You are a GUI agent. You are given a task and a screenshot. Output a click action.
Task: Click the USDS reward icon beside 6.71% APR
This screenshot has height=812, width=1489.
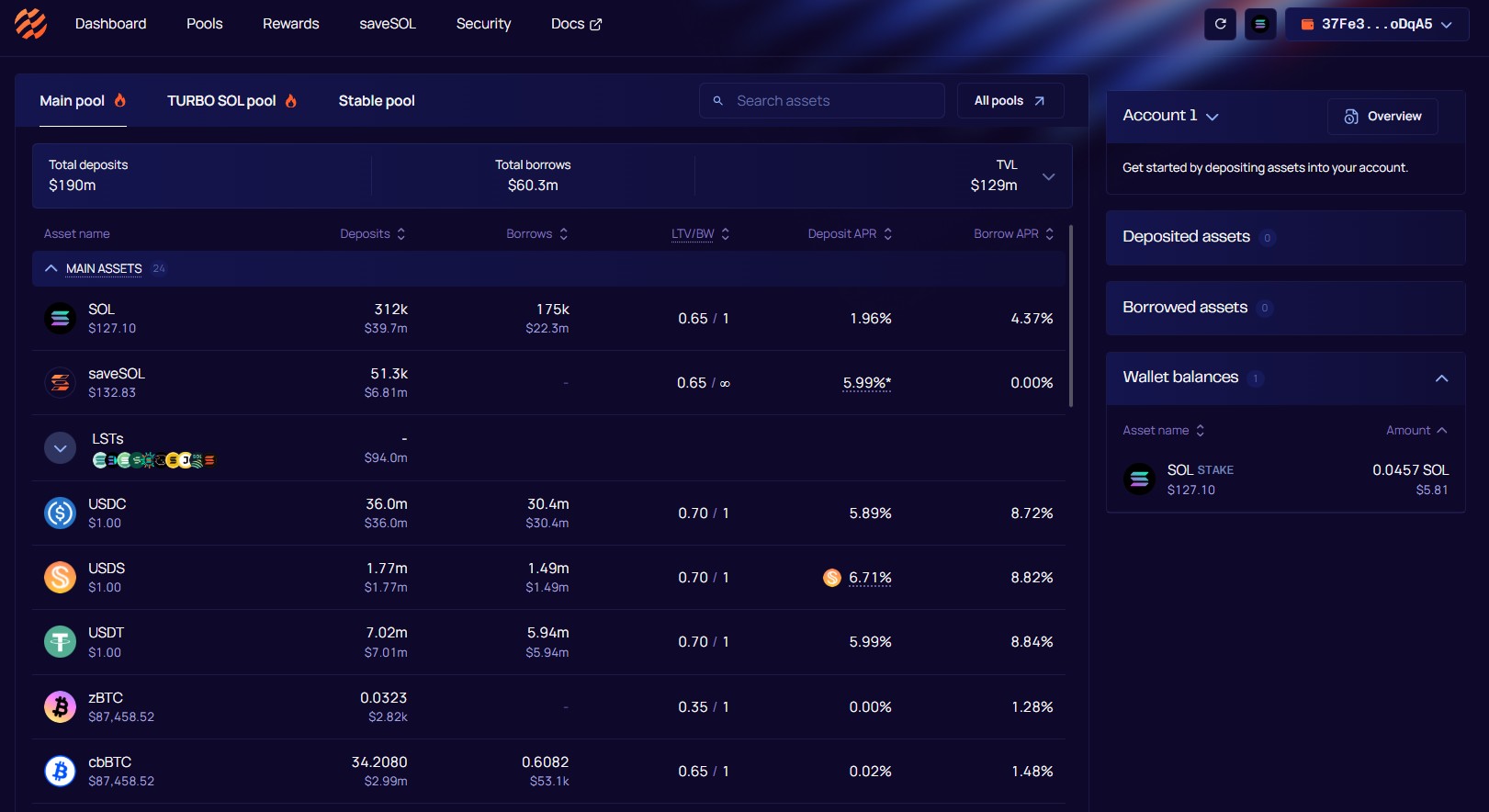tap(832, 578)
